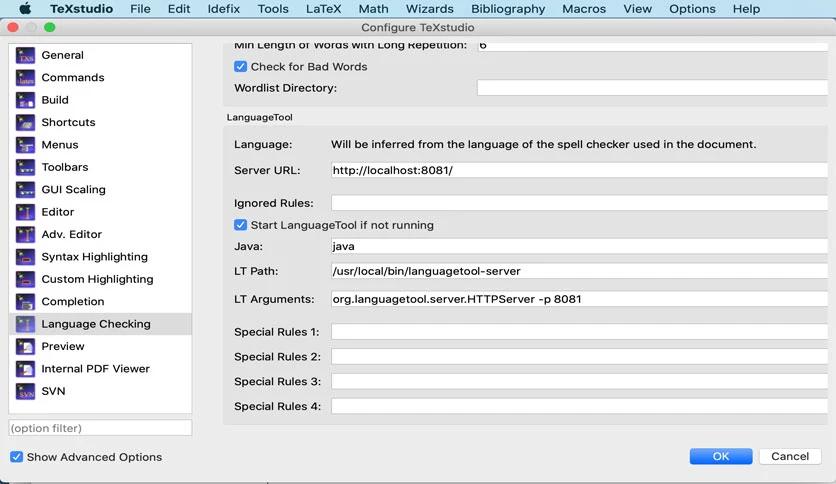Image resolution: width=836 pixels, height=484 pixels.
Task: Open the Edit menu
Action: pos(179,9)
